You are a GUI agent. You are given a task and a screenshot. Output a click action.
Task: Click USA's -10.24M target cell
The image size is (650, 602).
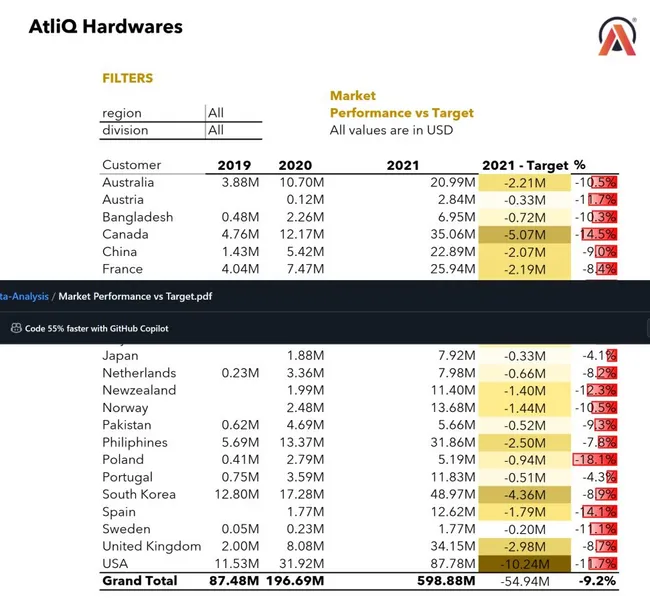click(525, 564)
